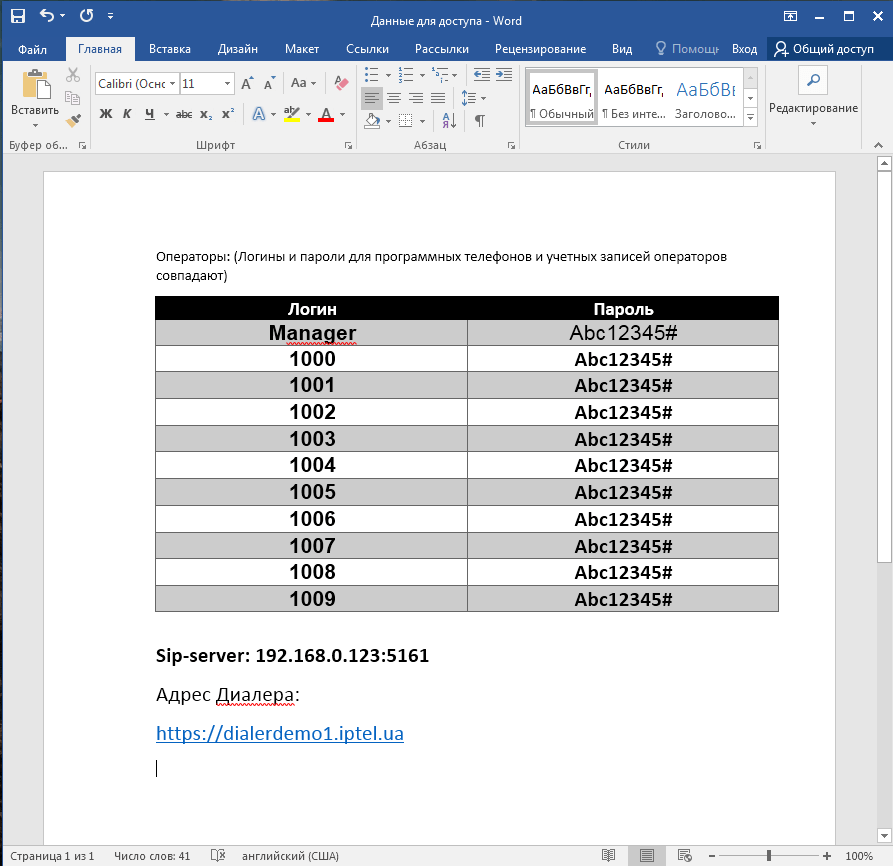Viewport: 893px width, 866px height.
Task: Apply the Заголовок 1 style
Action: 706,97
